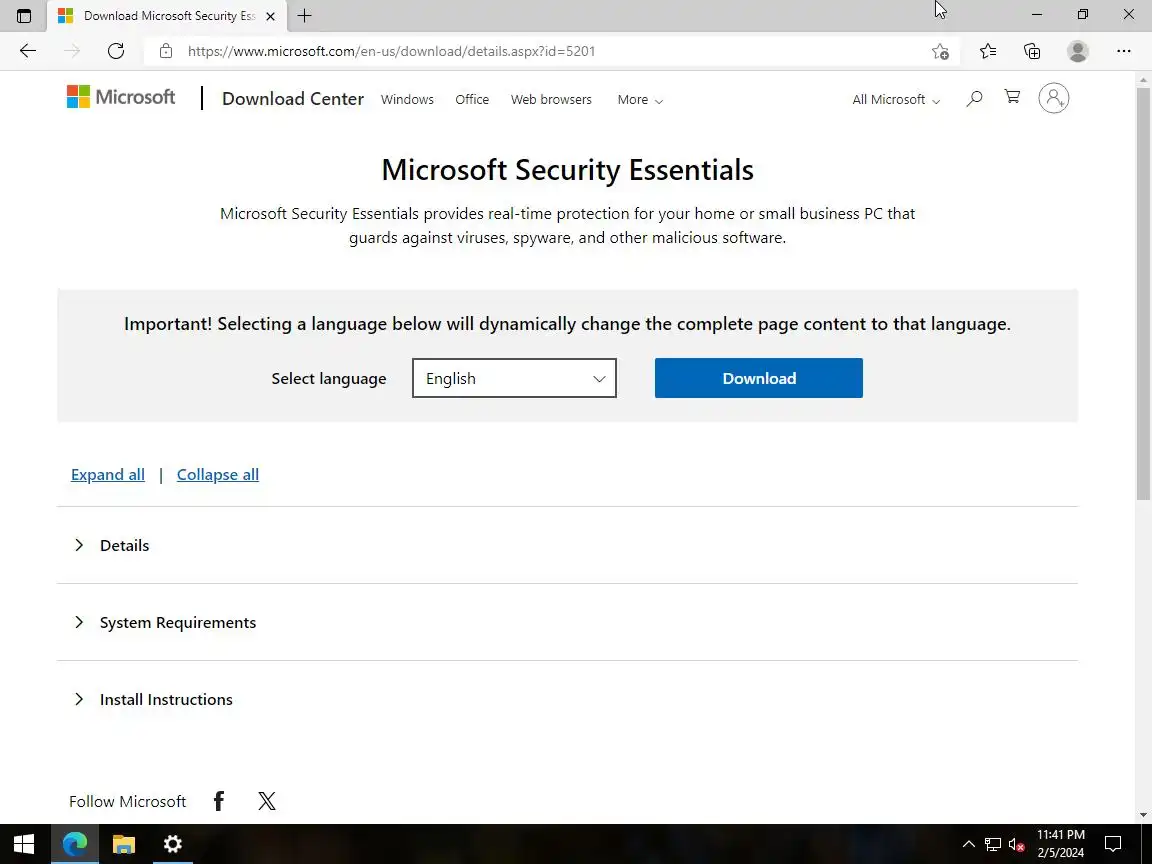Open Microsoft's Facebook page
This screenshot has height=864, width=1152.
219,801
